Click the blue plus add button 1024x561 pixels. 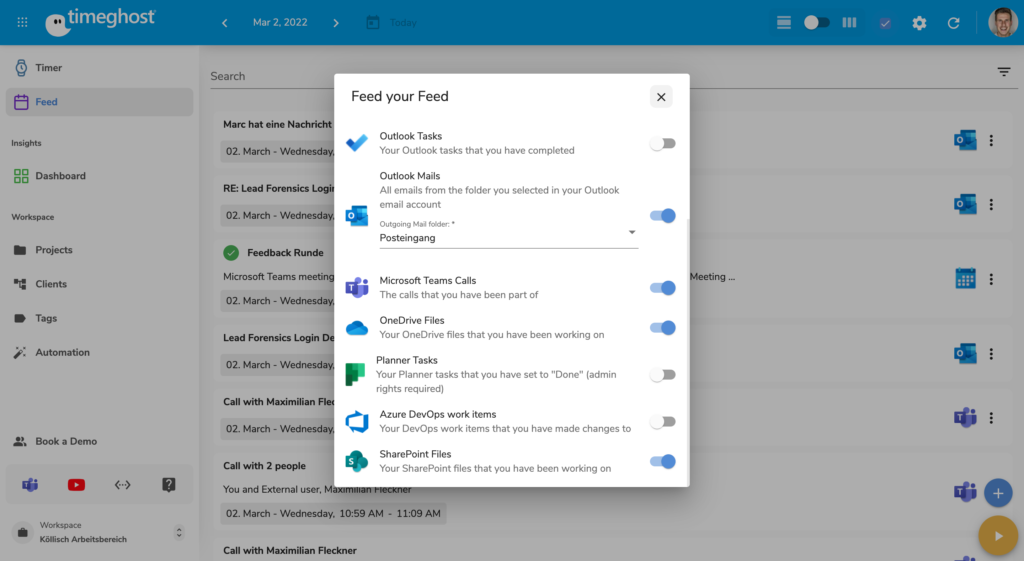(x=997, y=492)
